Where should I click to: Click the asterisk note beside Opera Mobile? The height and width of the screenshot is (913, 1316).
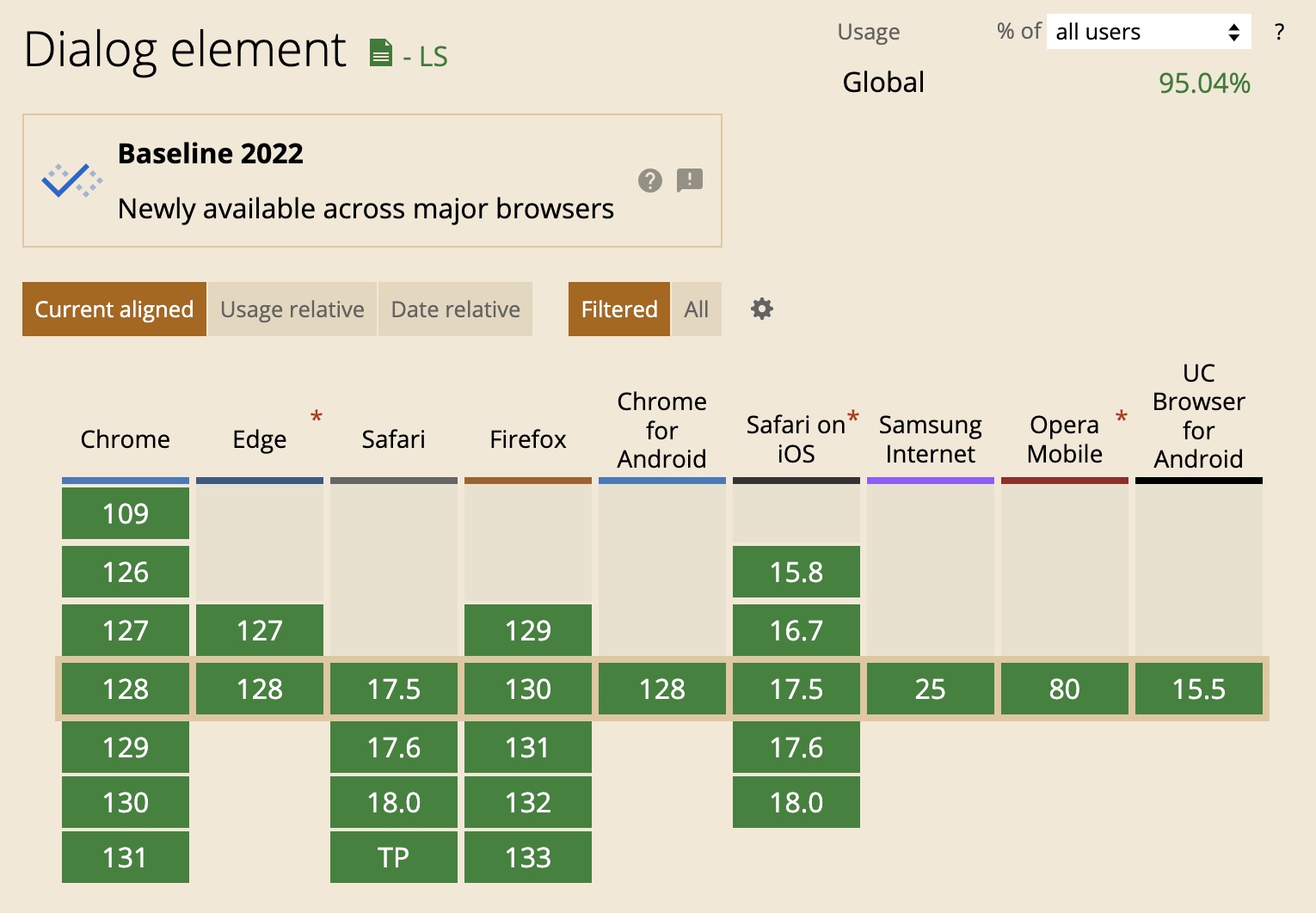point(1122,418)
